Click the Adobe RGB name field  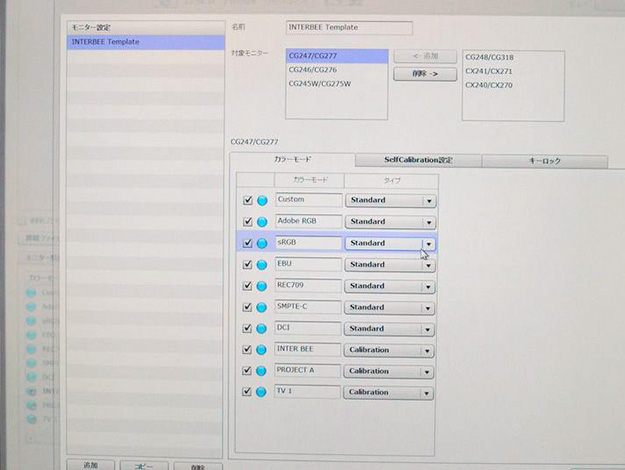(309, 221)
